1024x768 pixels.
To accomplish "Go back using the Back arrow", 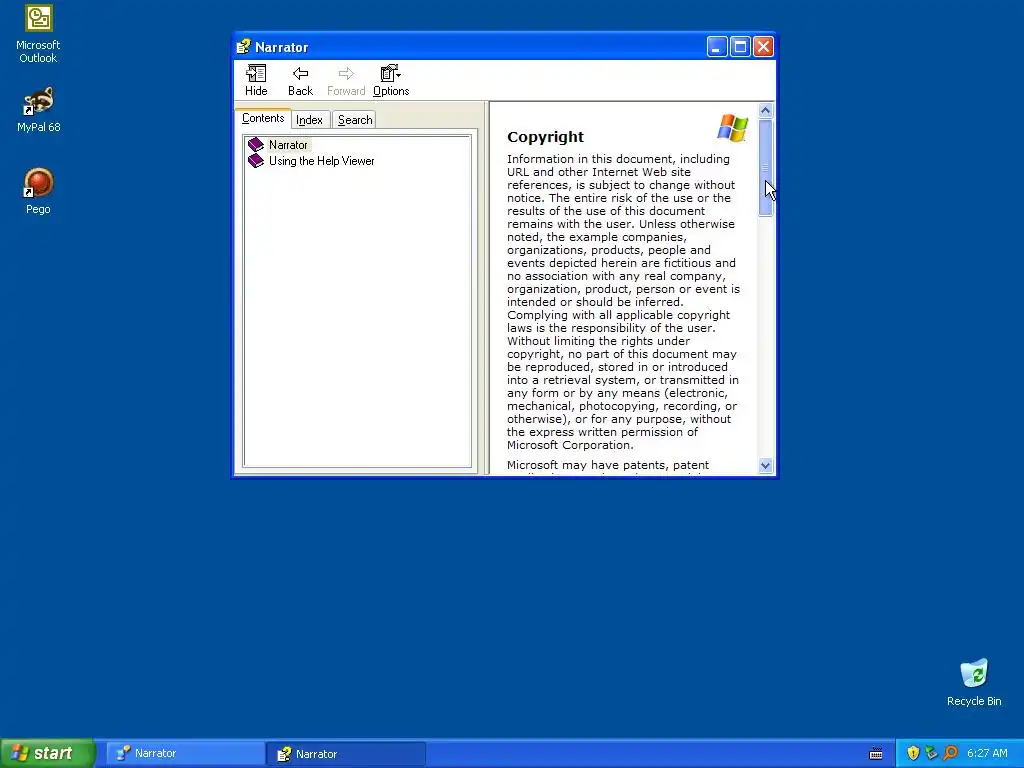I will click(x=300, y=81).
